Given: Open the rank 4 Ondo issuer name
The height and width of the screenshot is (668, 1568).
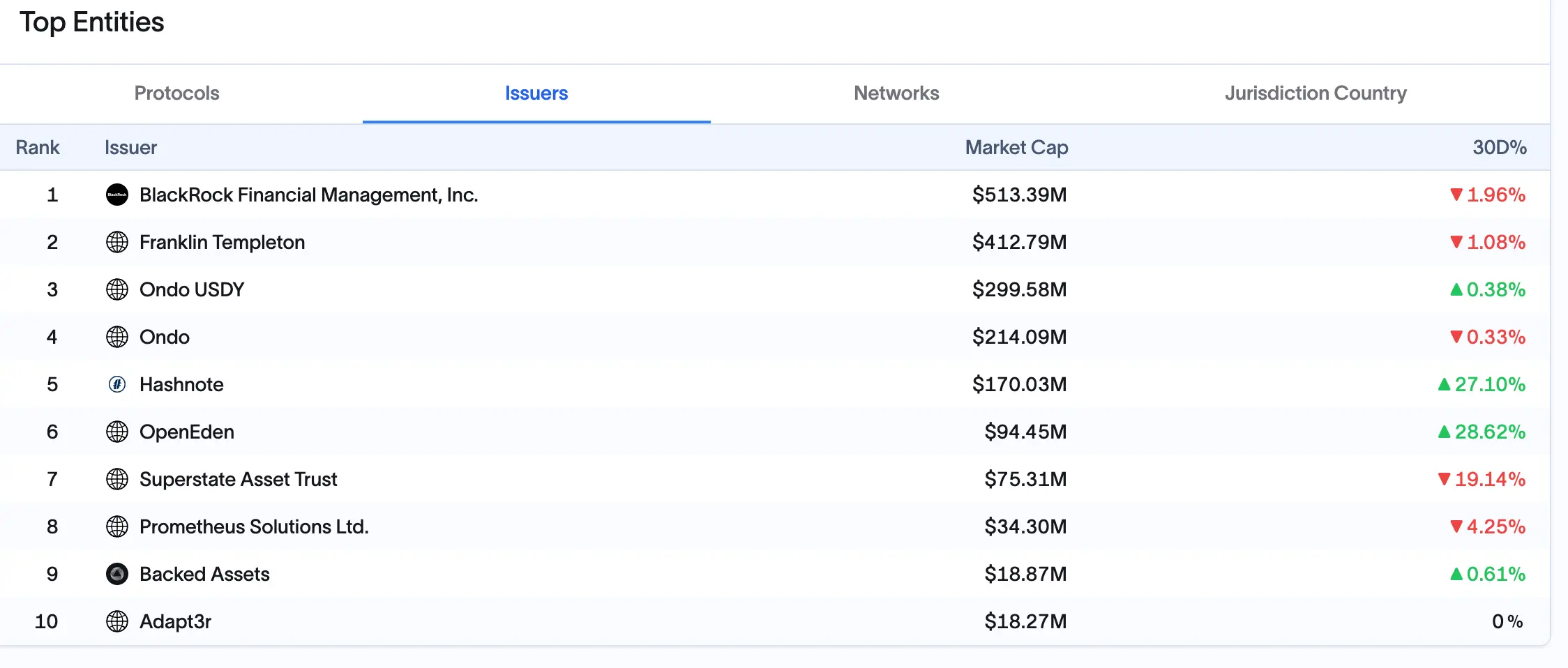Looking at the screenshot, I should pos(165,337).
